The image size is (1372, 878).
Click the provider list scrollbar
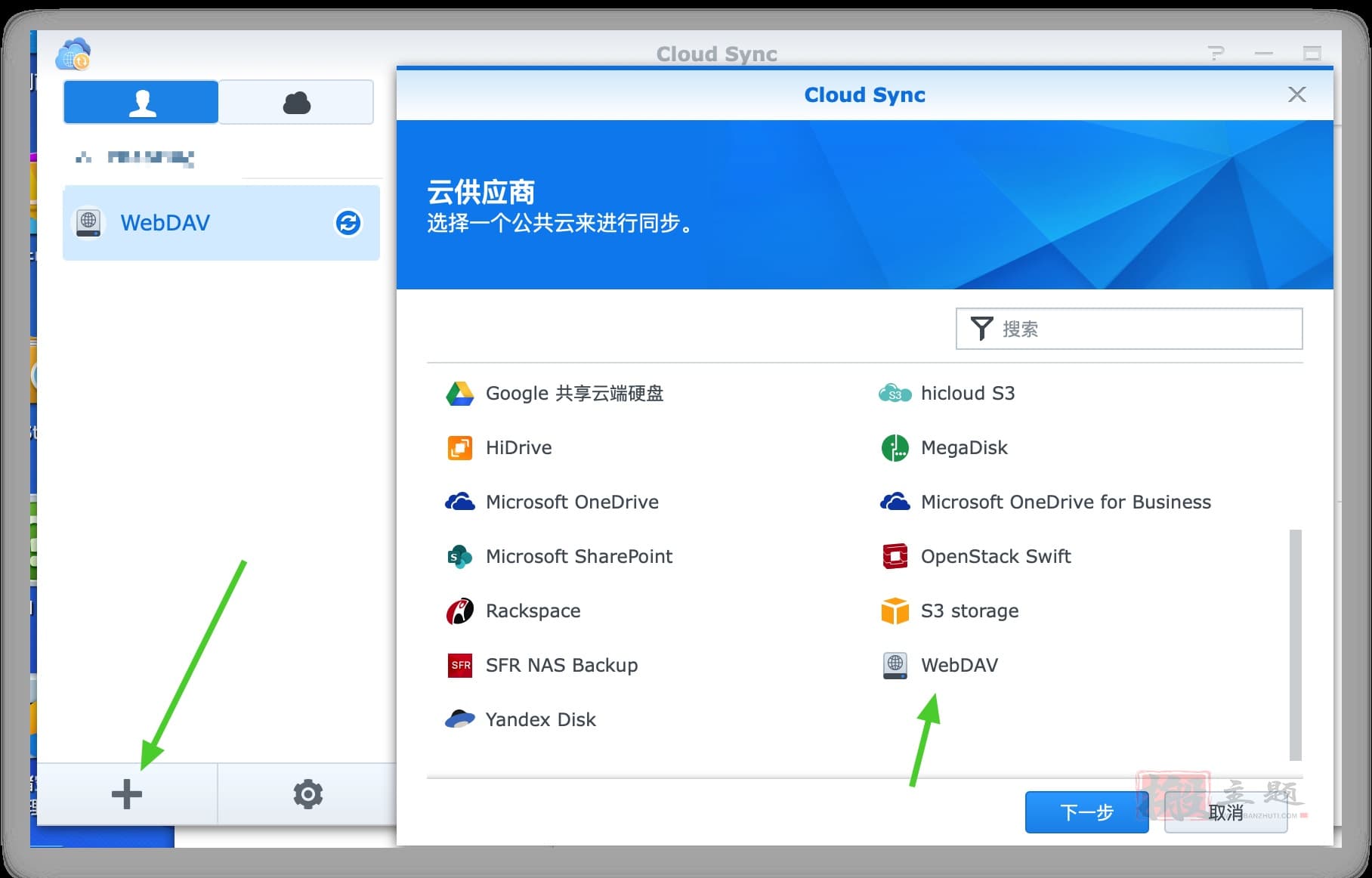pyautogui.click(x=1295, y=645)
